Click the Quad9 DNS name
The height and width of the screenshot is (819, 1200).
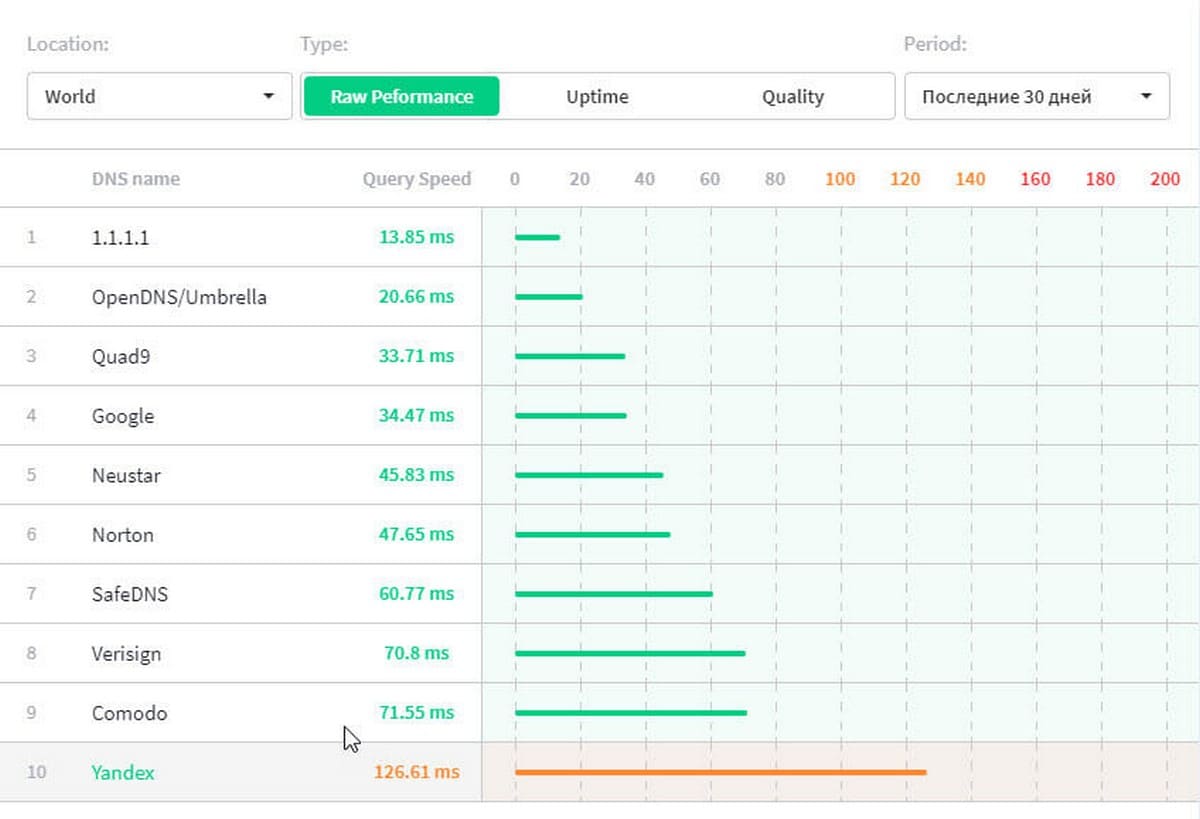coord(121,356)
